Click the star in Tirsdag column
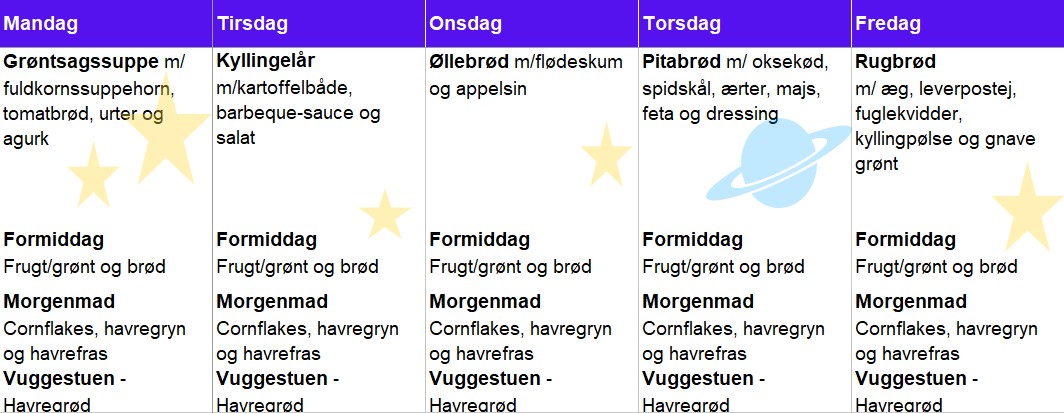The image size is (1064, 413). click(x=385, y=214)
